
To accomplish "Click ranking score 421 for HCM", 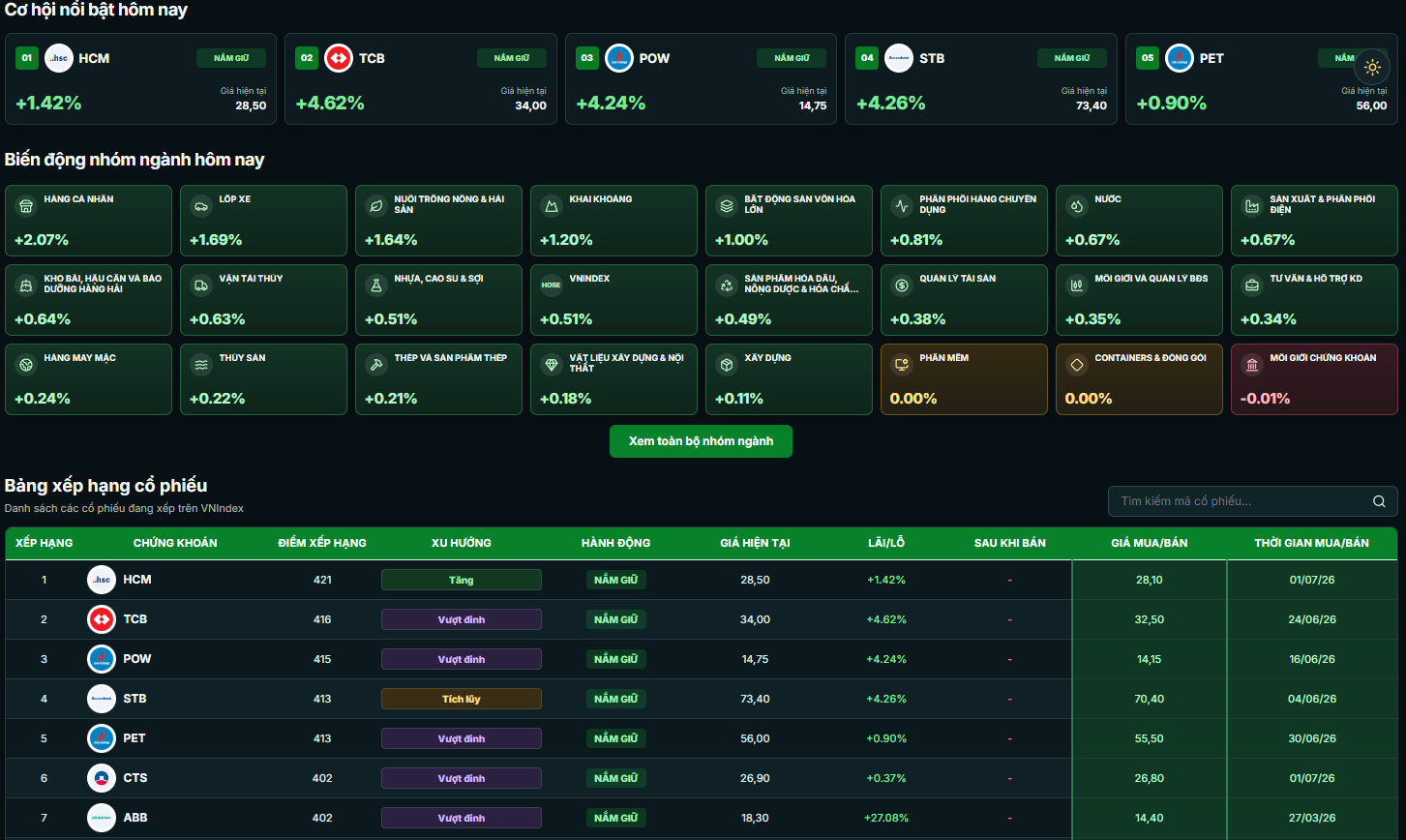I will (322, 580).
